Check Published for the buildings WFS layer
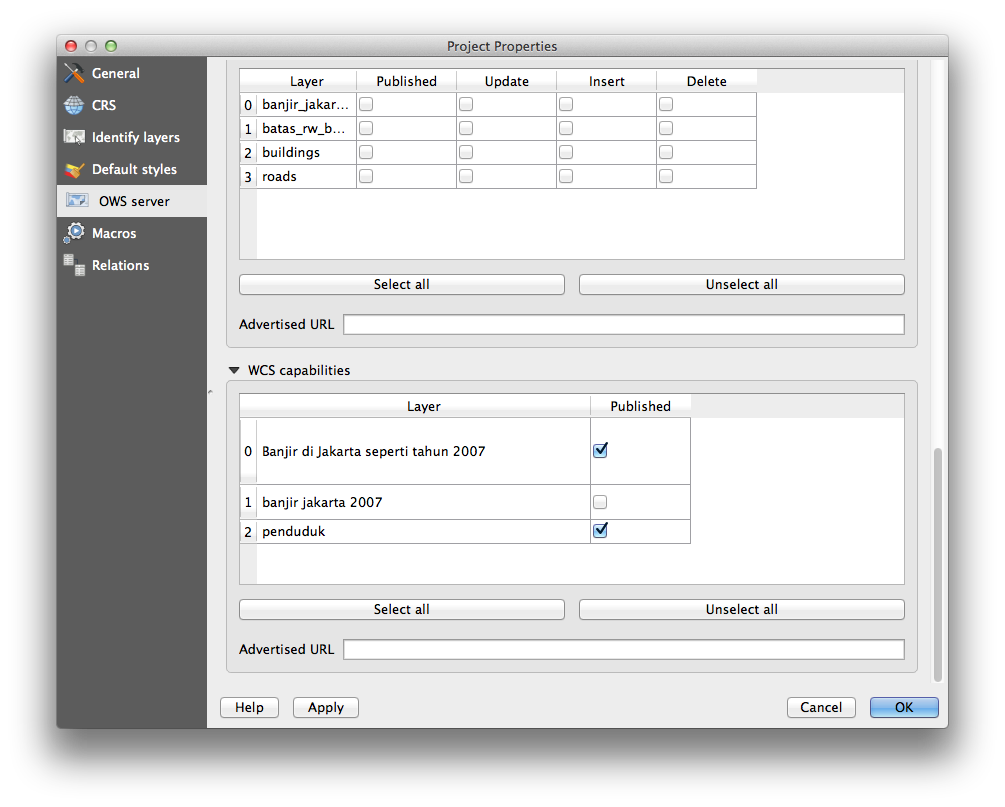This screenshot has height=807, width=1005. click(366, 152)
